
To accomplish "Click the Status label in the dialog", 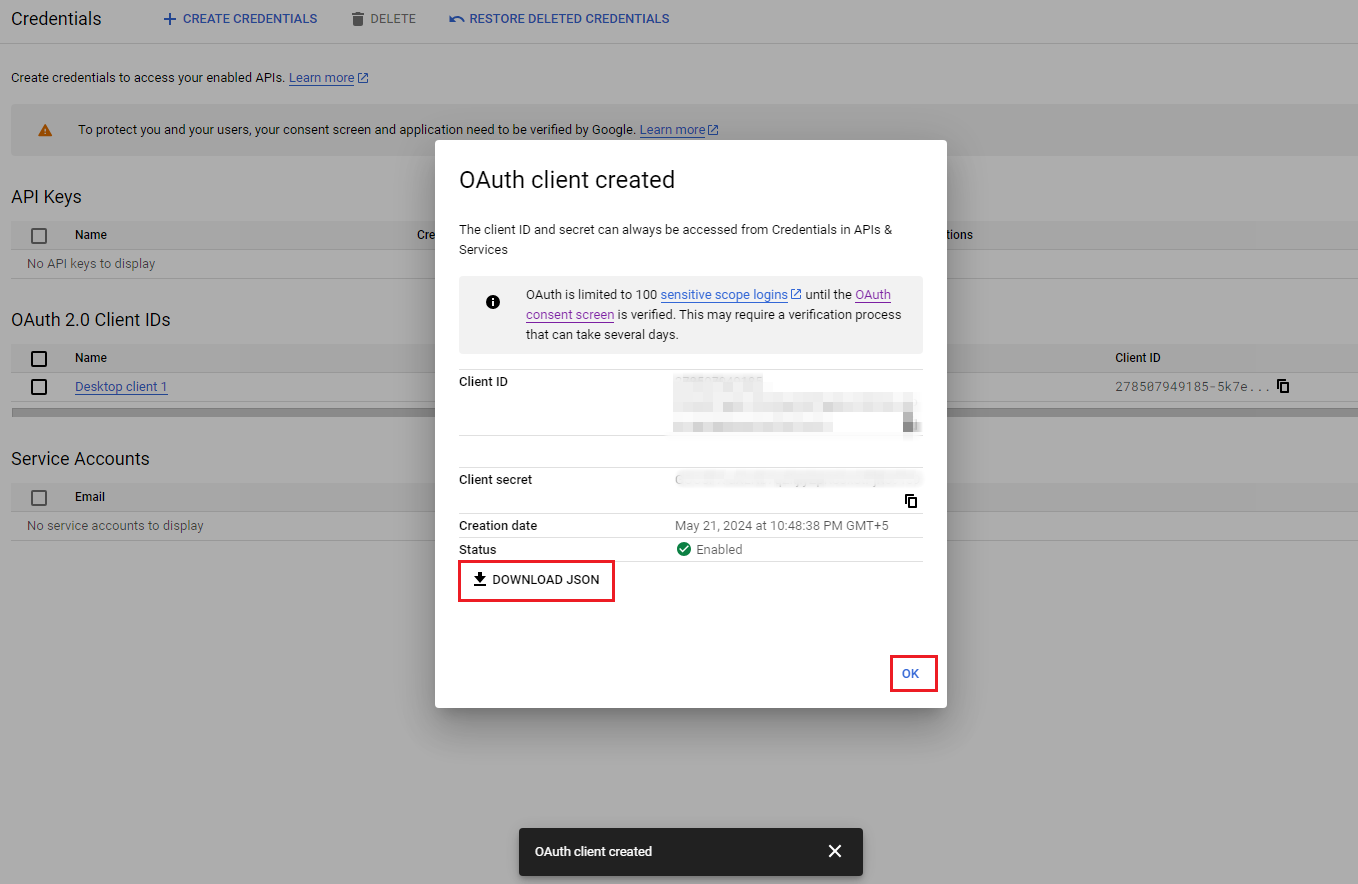I will pos(478,550).
